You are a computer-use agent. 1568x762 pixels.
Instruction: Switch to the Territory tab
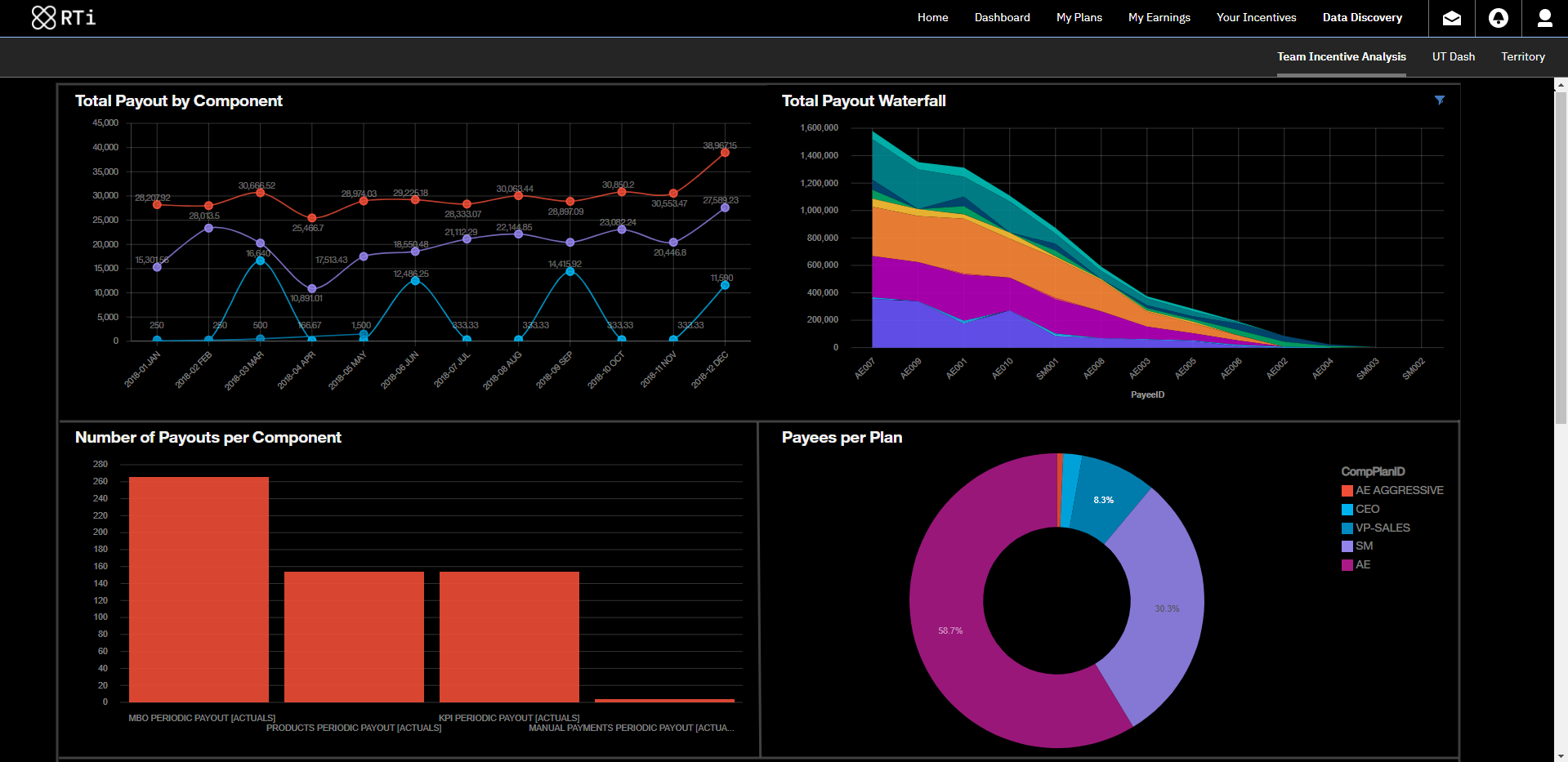[x=1522, y=56]
